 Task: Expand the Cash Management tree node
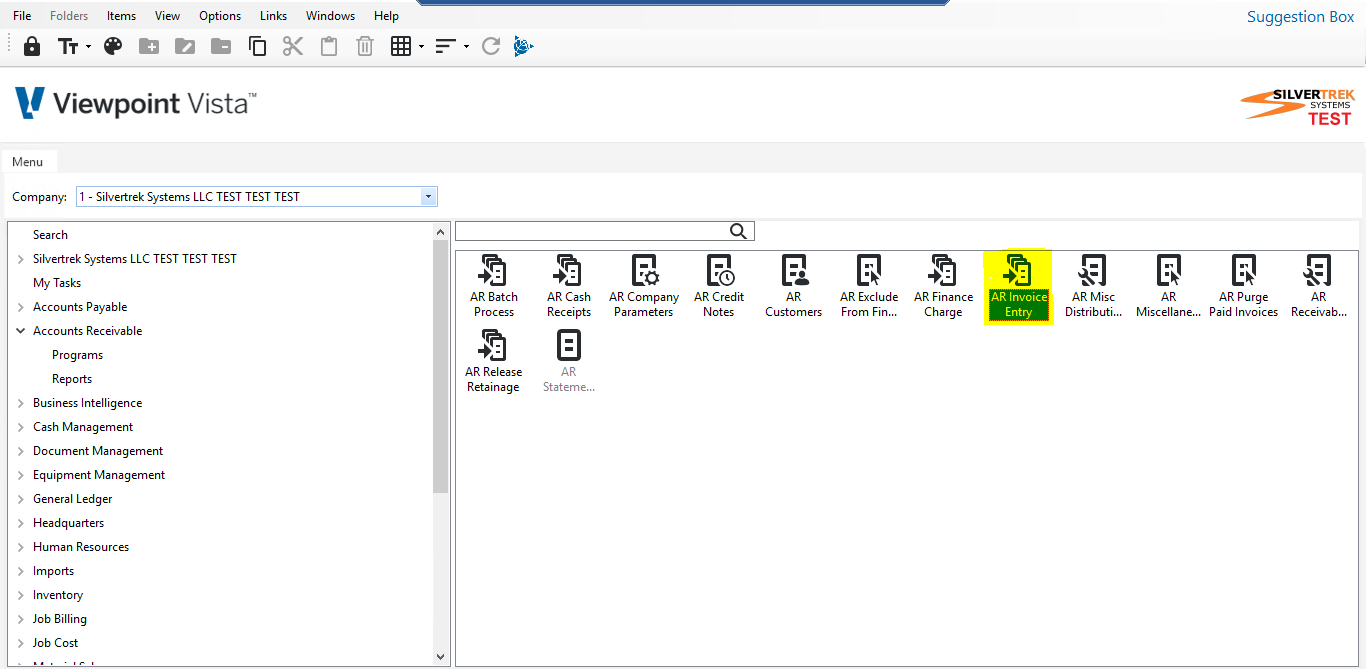[21, 427]
